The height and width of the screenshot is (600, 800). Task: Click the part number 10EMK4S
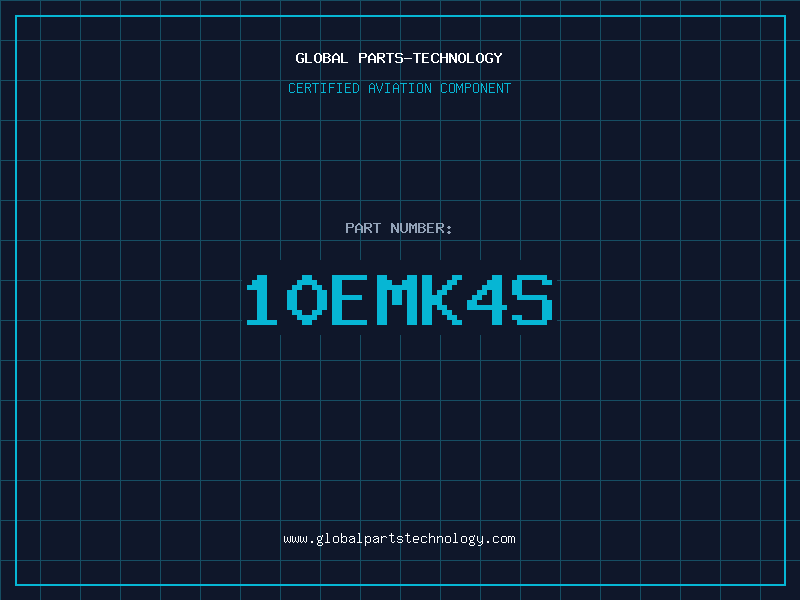tap(399, 300)
